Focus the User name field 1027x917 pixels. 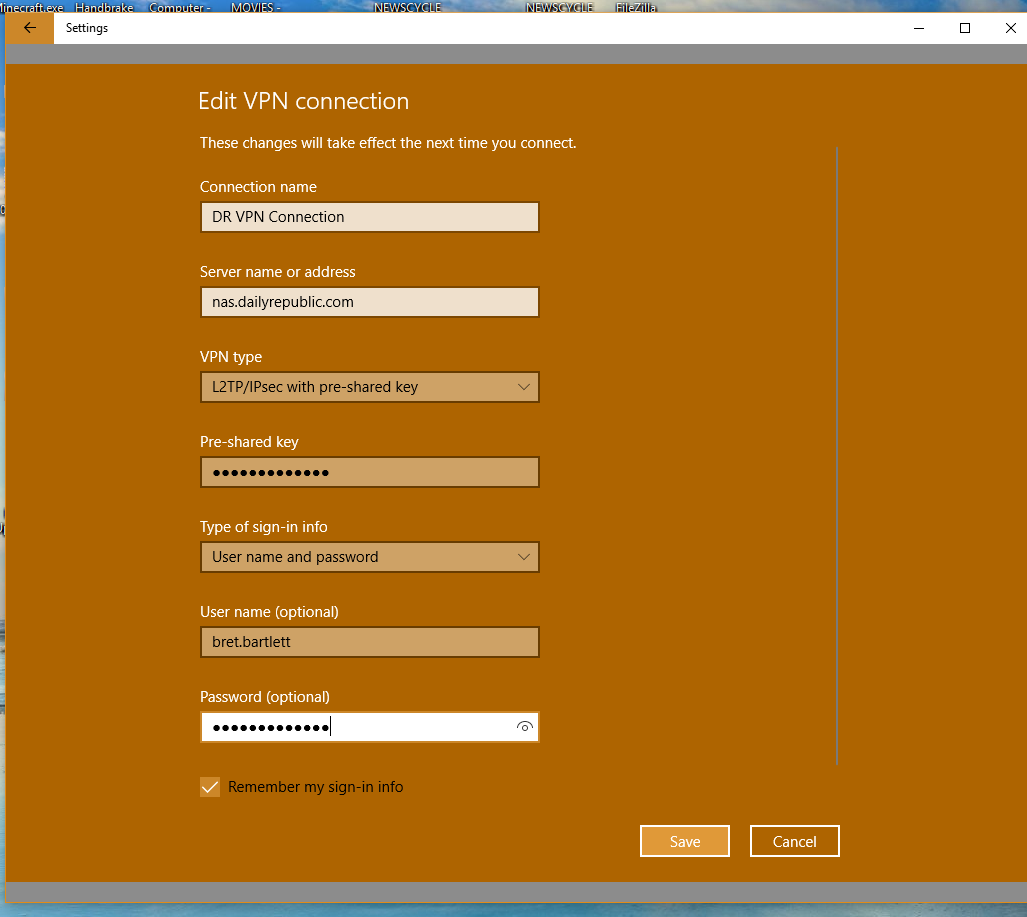369,642
